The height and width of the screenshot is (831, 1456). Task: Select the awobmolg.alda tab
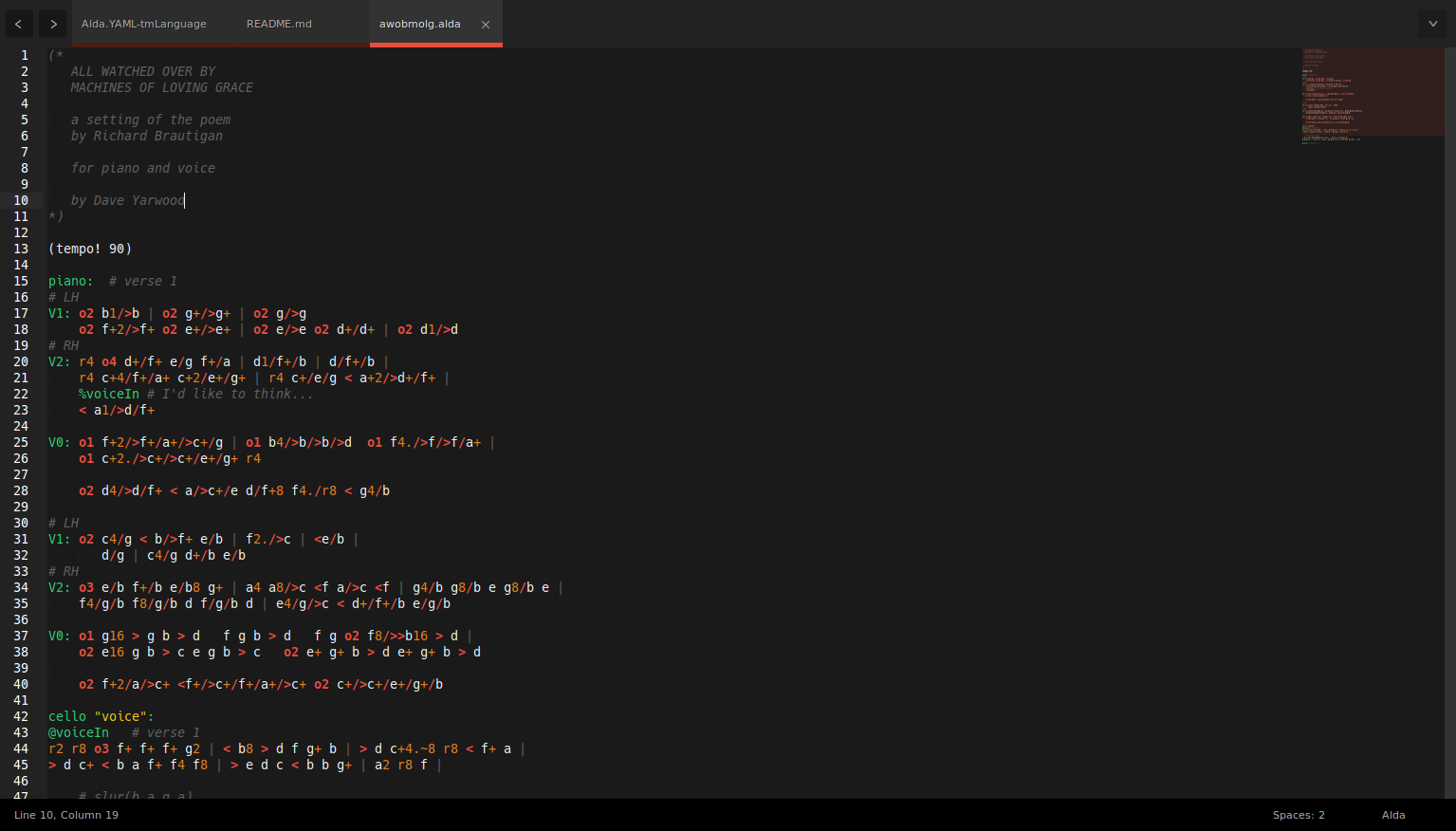[420, 24]
